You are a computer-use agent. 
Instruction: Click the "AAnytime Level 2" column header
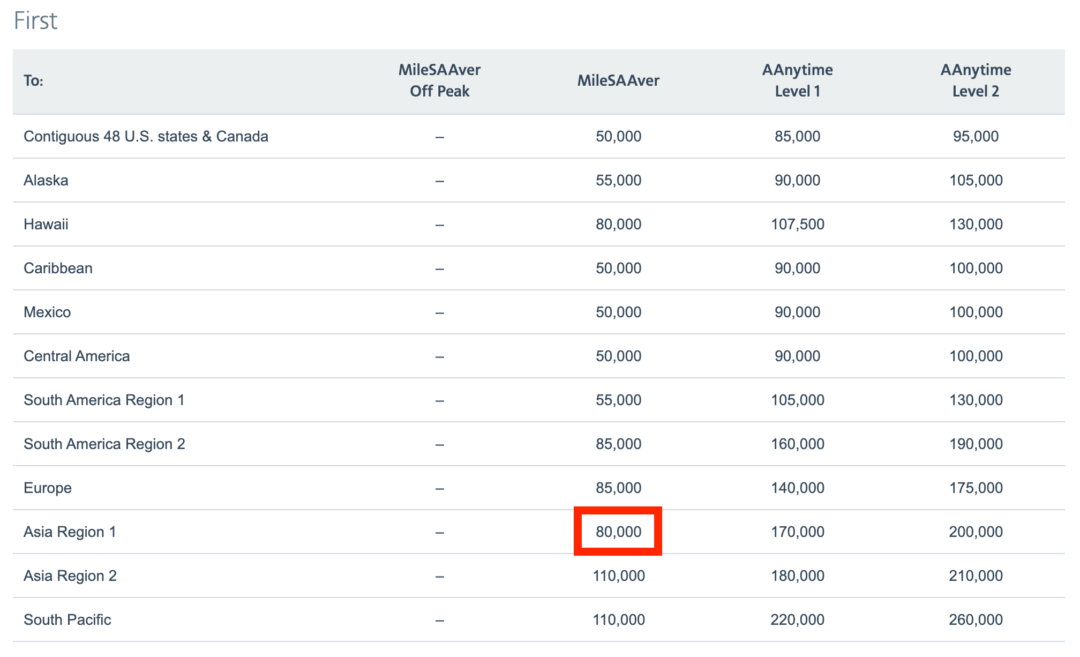975,81
